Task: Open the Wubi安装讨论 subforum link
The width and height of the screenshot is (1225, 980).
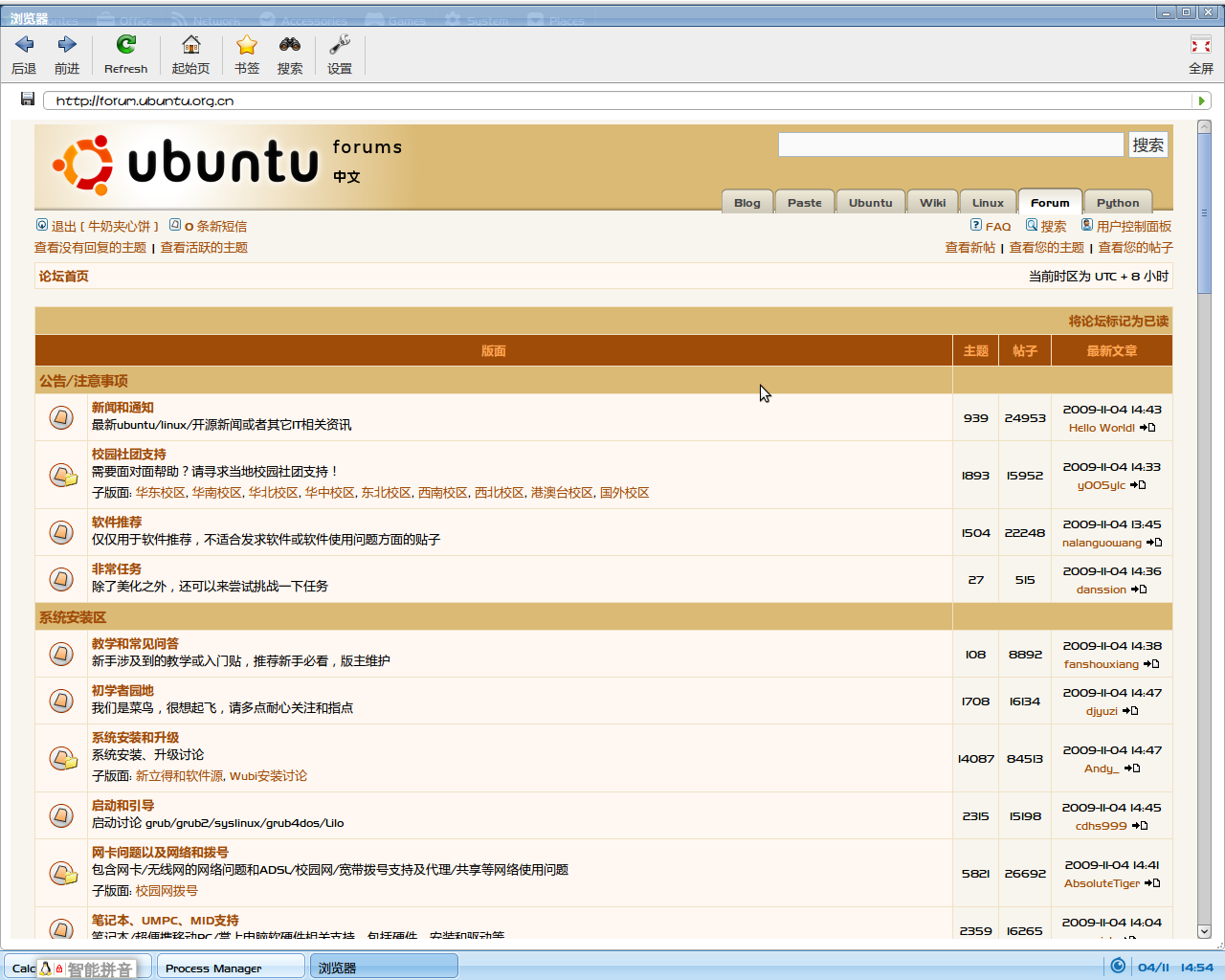Action: pyautogui.click(x=268, y=776)
